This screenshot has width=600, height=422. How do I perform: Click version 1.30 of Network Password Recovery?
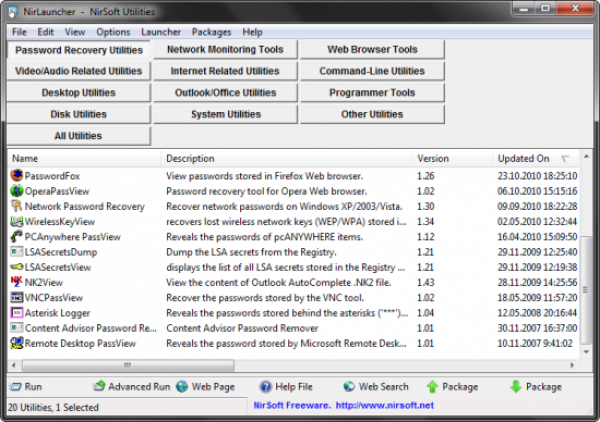[426, 207]
